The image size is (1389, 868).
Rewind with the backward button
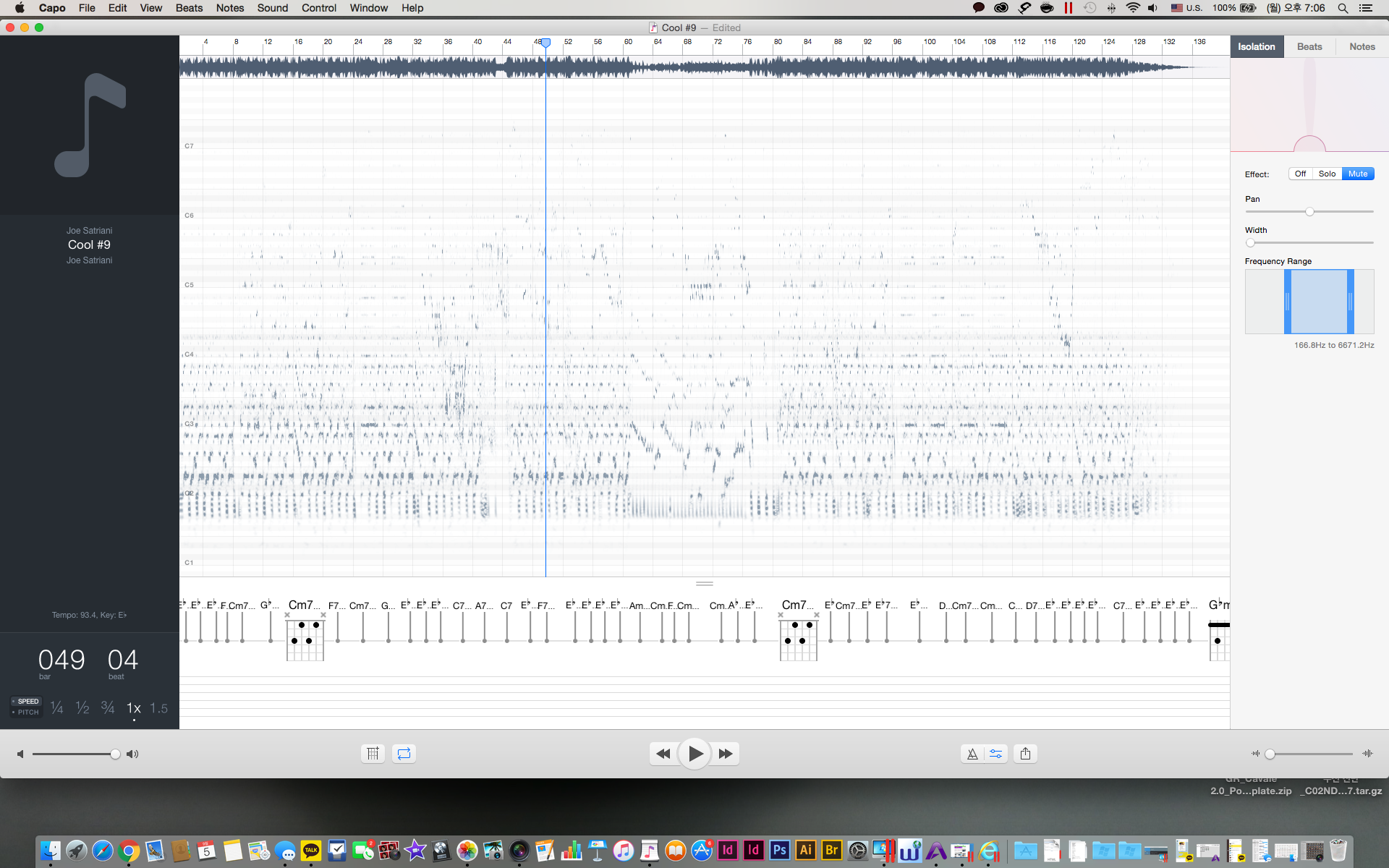click(663, 754)
